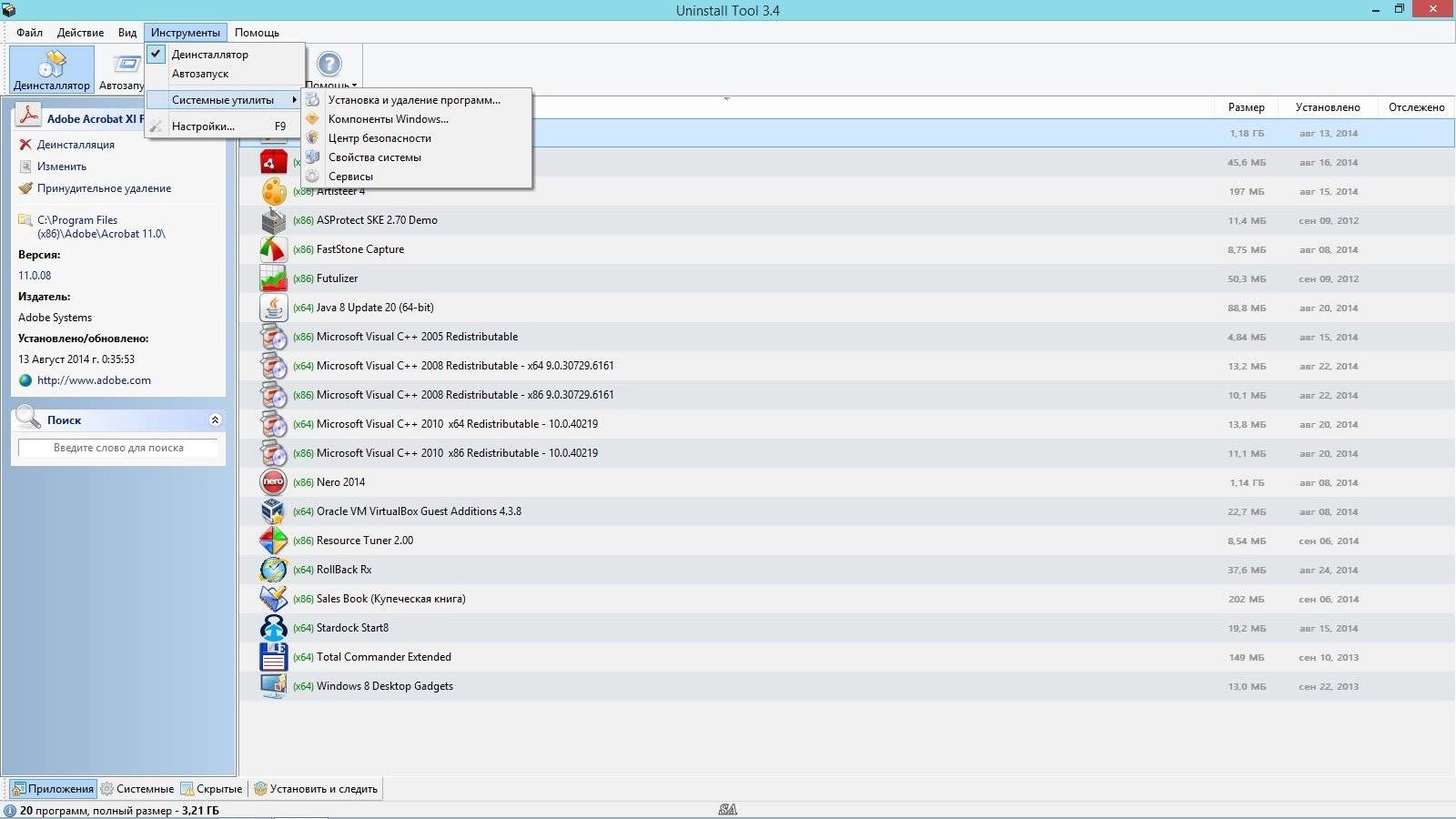
Task: Open the Деинсталлятор toolbar button
Action: click(52, 70)
